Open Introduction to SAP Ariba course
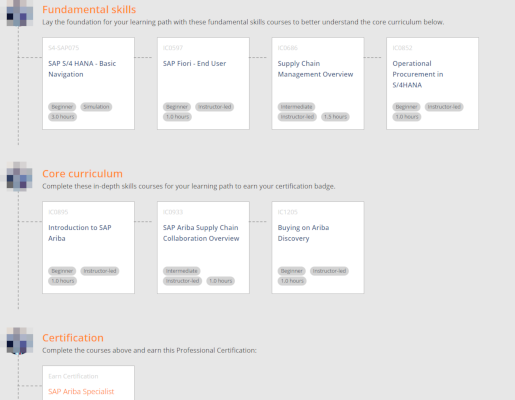This screenshot has width=515, height=400. click(x=80, y=233)
